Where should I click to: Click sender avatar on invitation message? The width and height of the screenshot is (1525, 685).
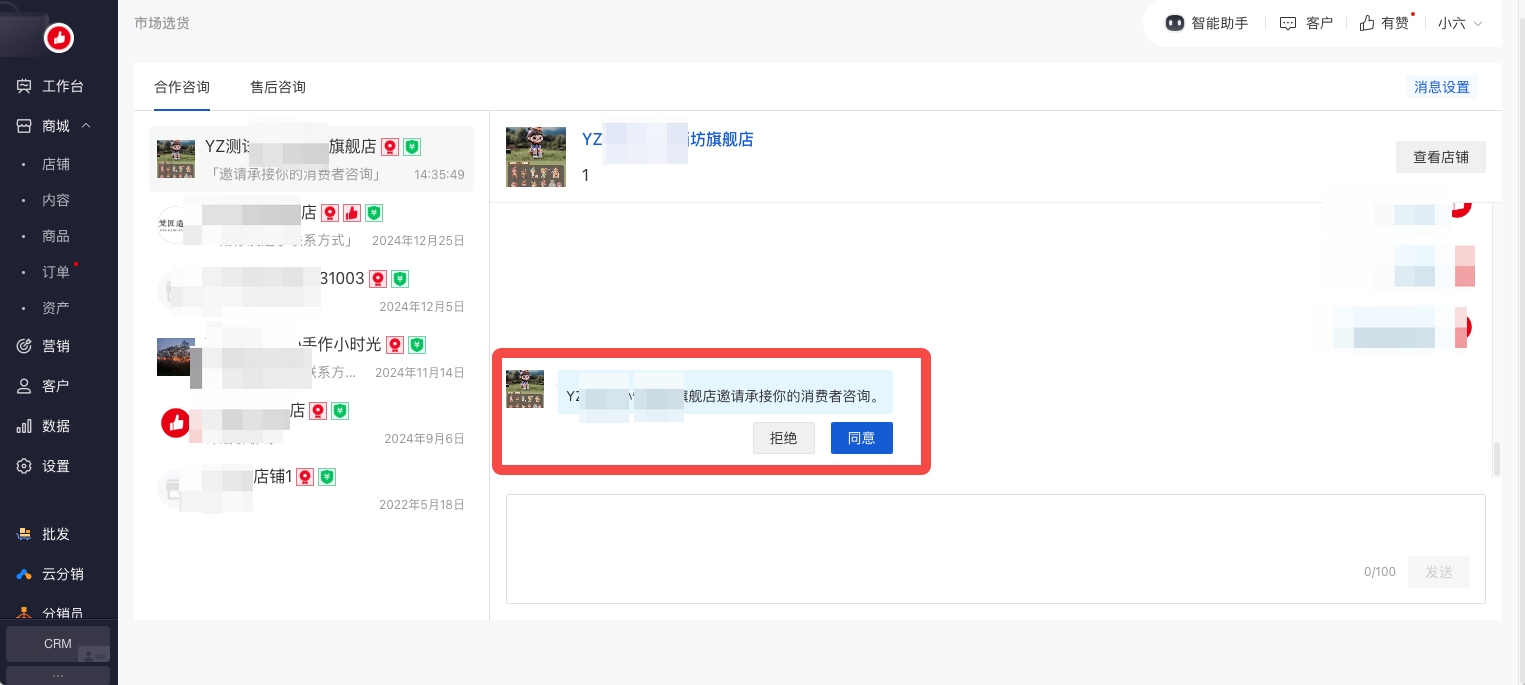tap(525, 389)
